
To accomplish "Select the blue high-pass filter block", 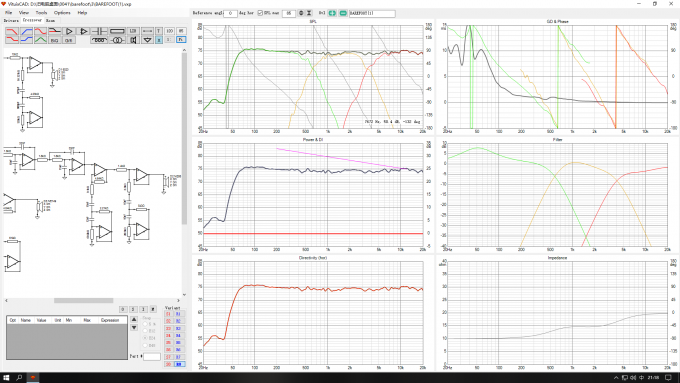I will [x=26, y=31].
